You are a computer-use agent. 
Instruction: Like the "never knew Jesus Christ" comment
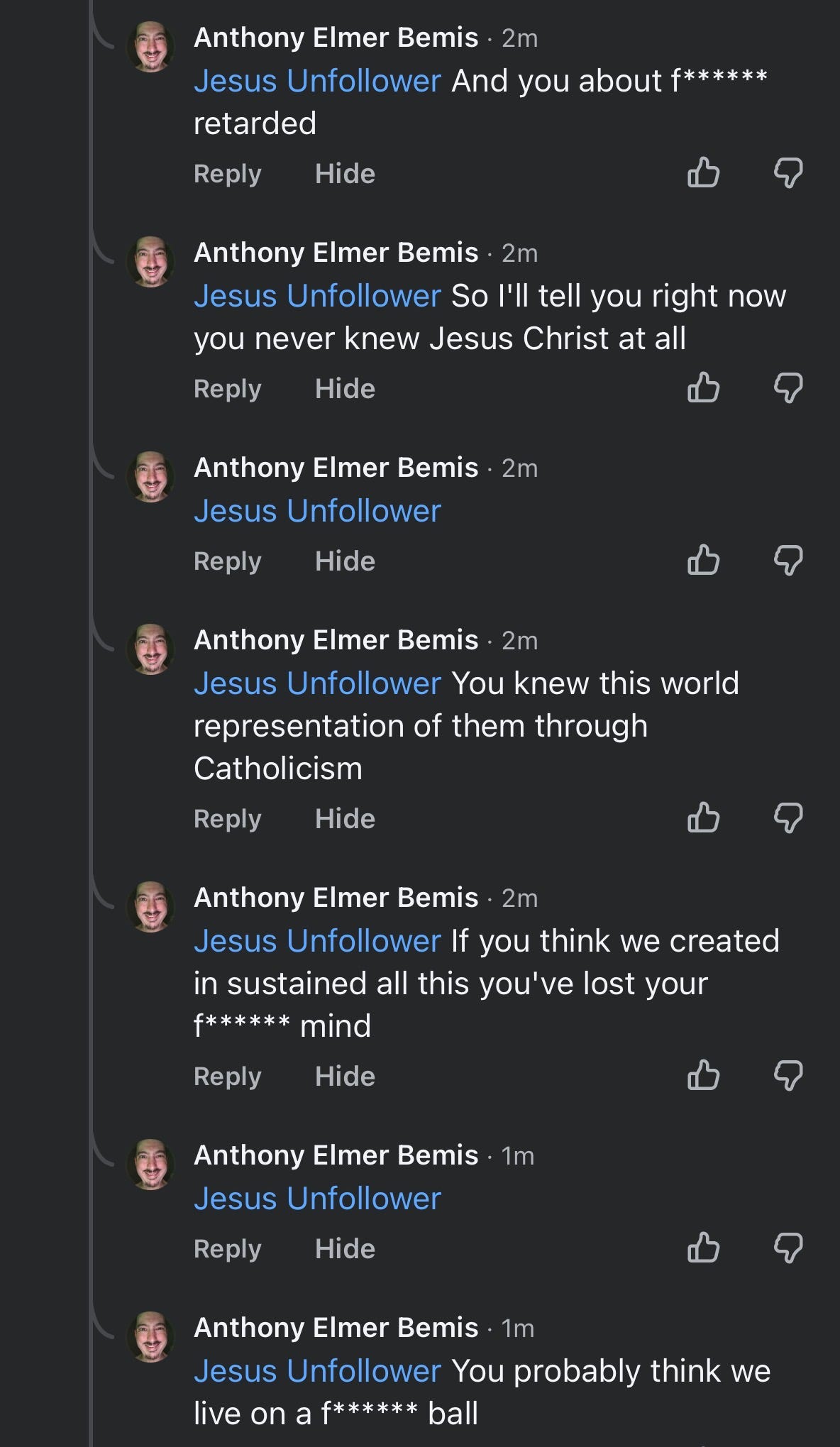703,387
